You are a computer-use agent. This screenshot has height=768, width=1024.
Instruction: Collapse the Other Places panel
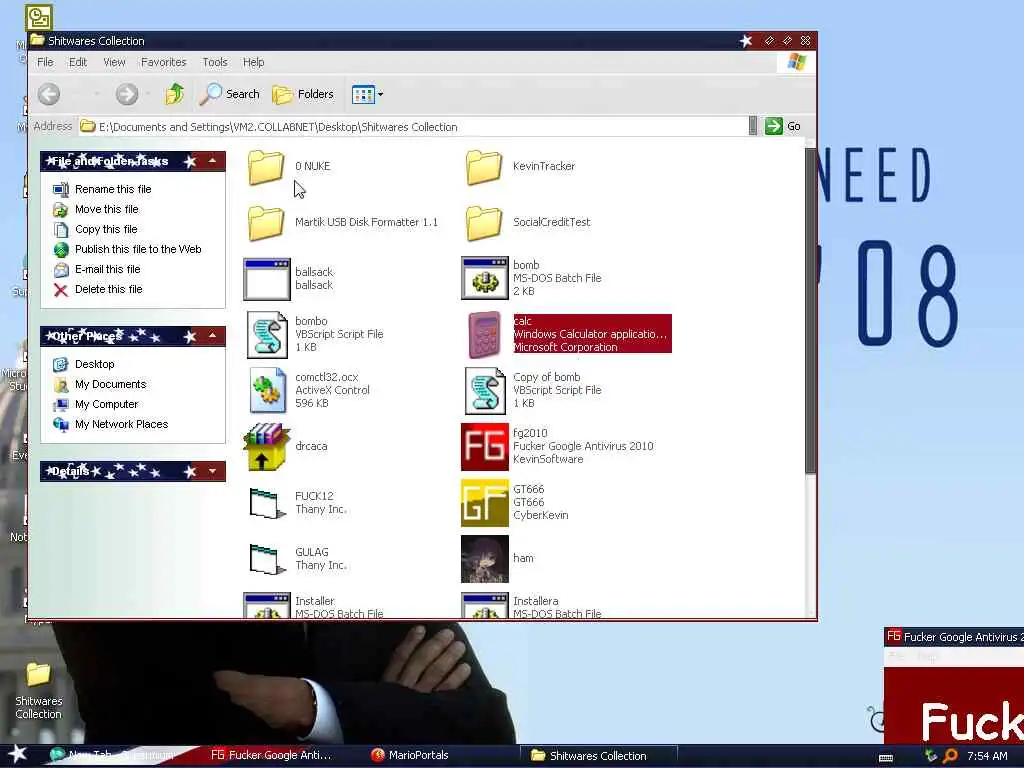212,336
